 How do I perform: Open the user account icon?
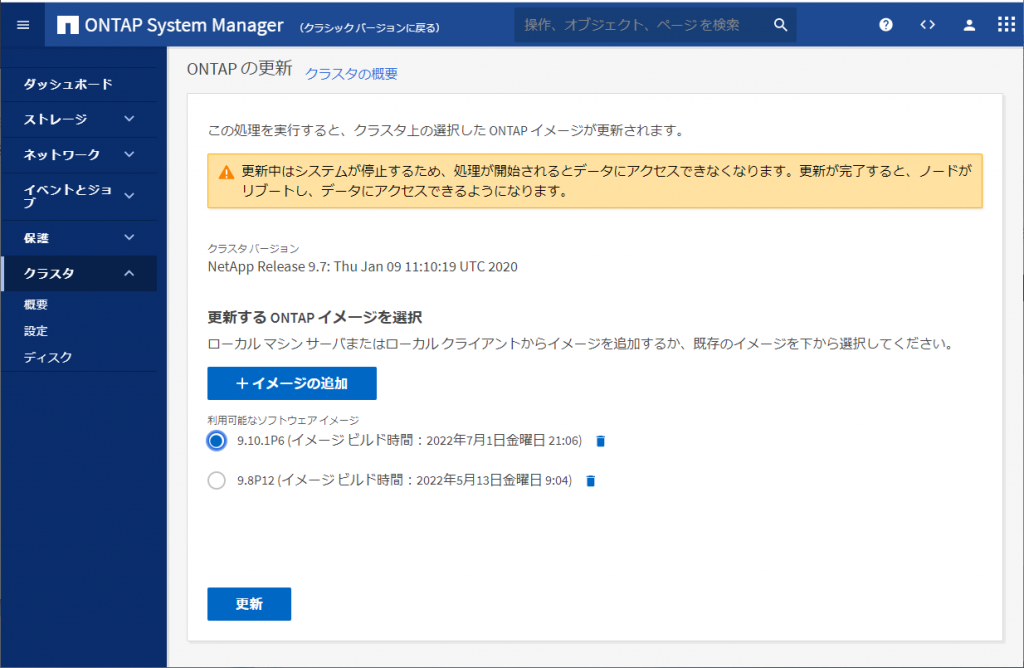pyautogui.click(x=969, y=25)
